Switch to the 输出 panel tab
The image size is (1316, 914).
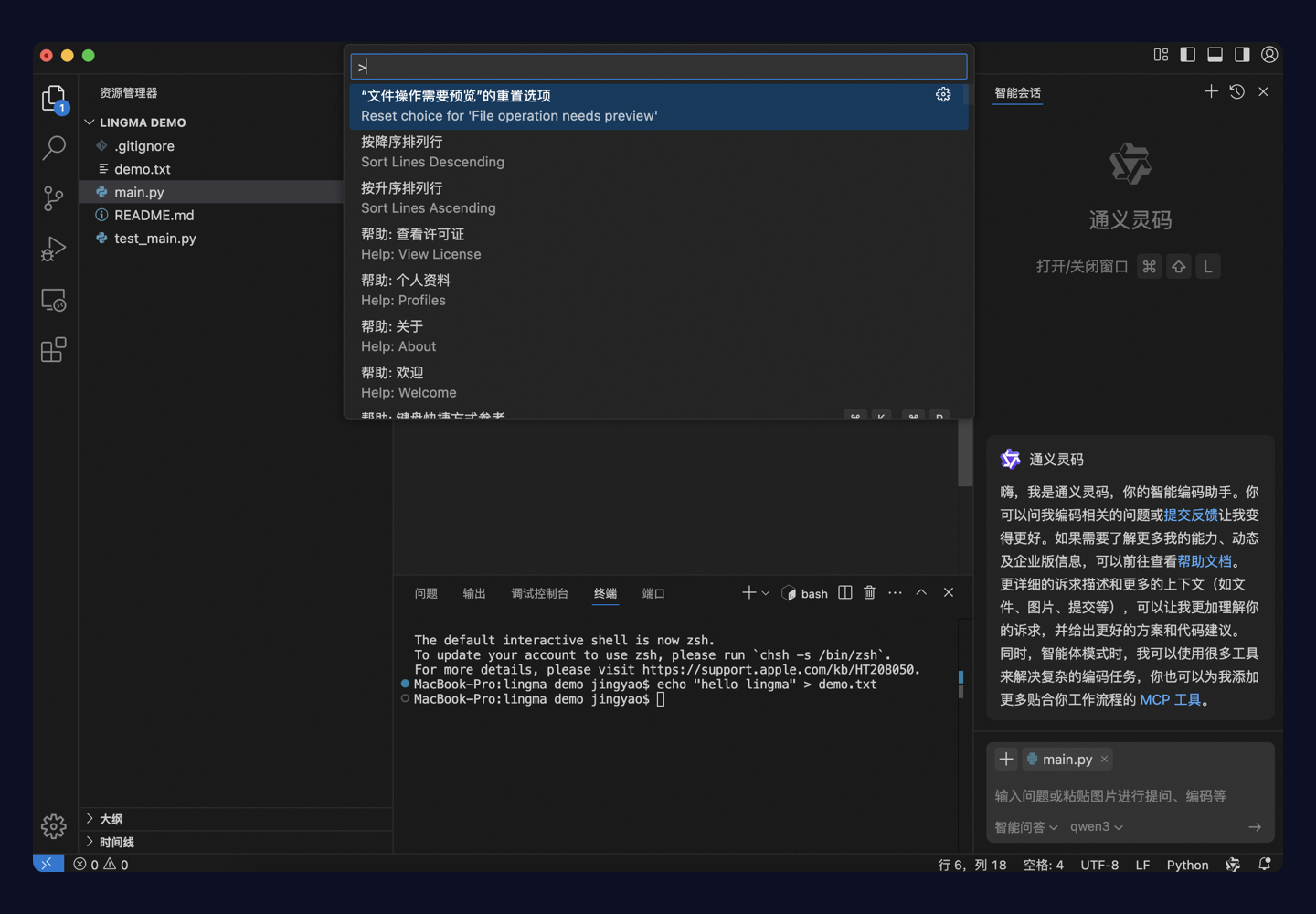click(474, 593)
